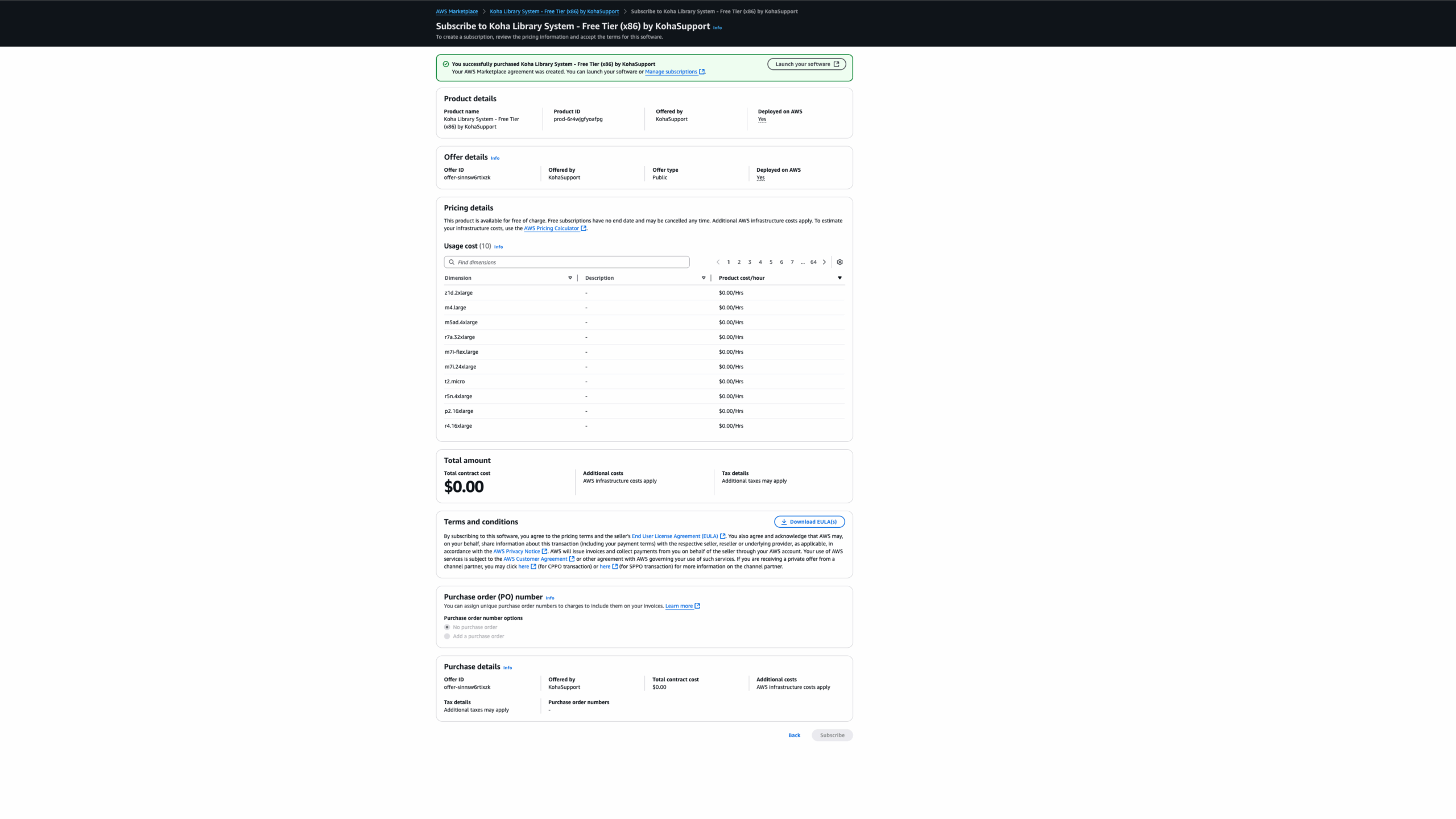Click the Download EULA(s) button
The image size is (1456, 819).
tap(809, 522)
